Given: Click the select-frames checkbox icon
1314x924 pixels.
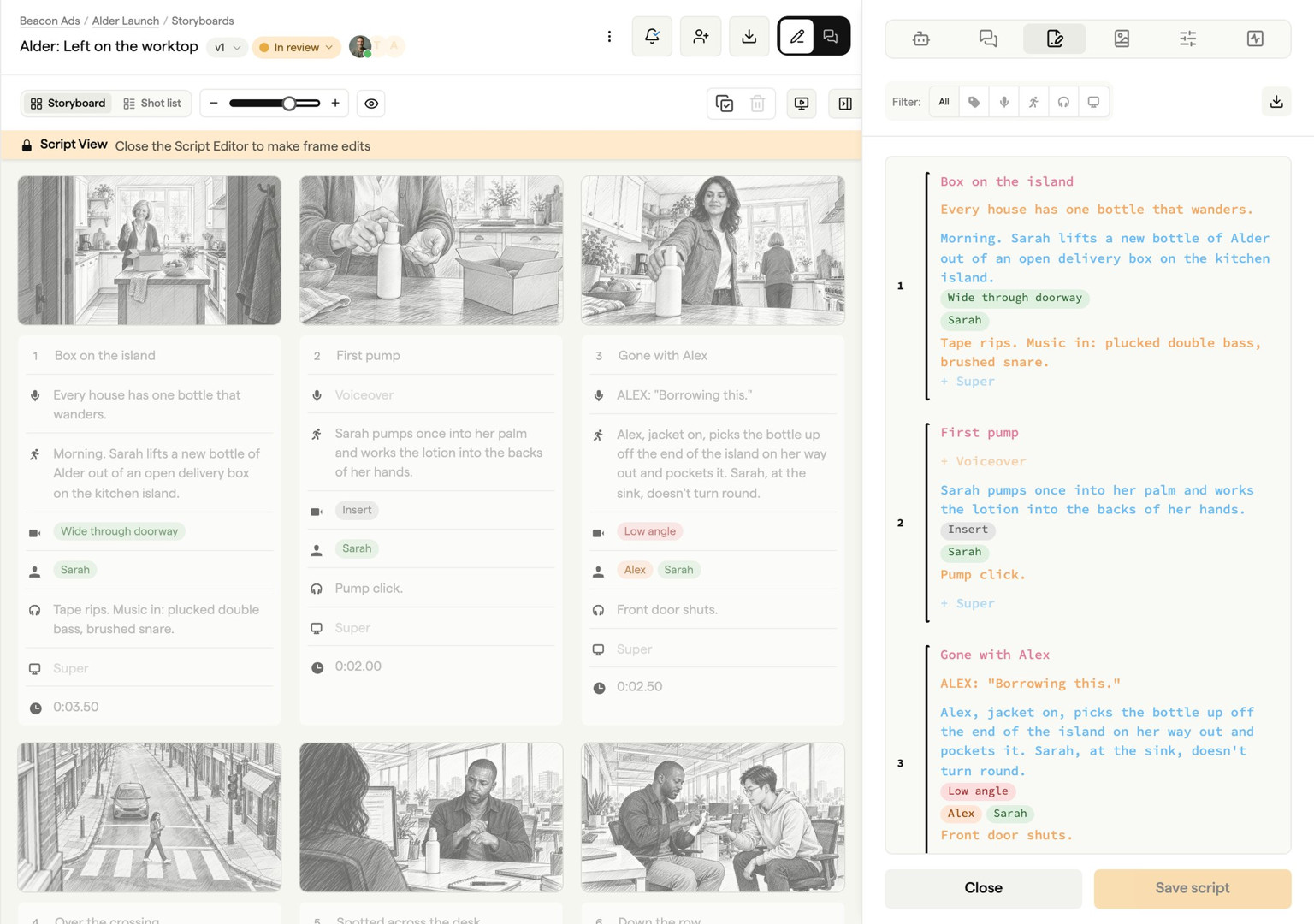Looking at the screenshot, I should click(x=725, y=104).
